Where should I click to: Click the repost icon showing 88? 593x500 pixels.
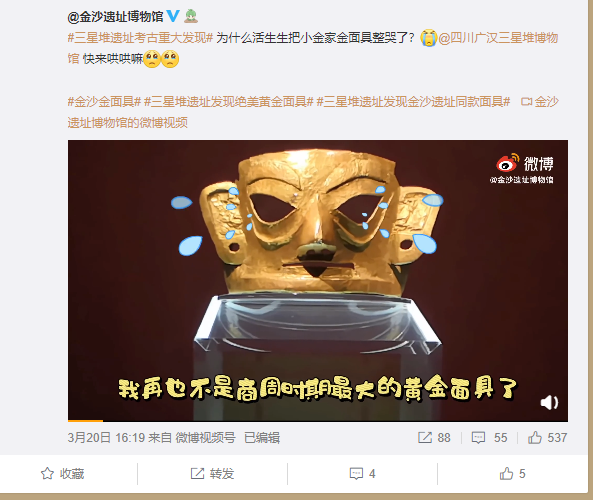coord(425,438)
